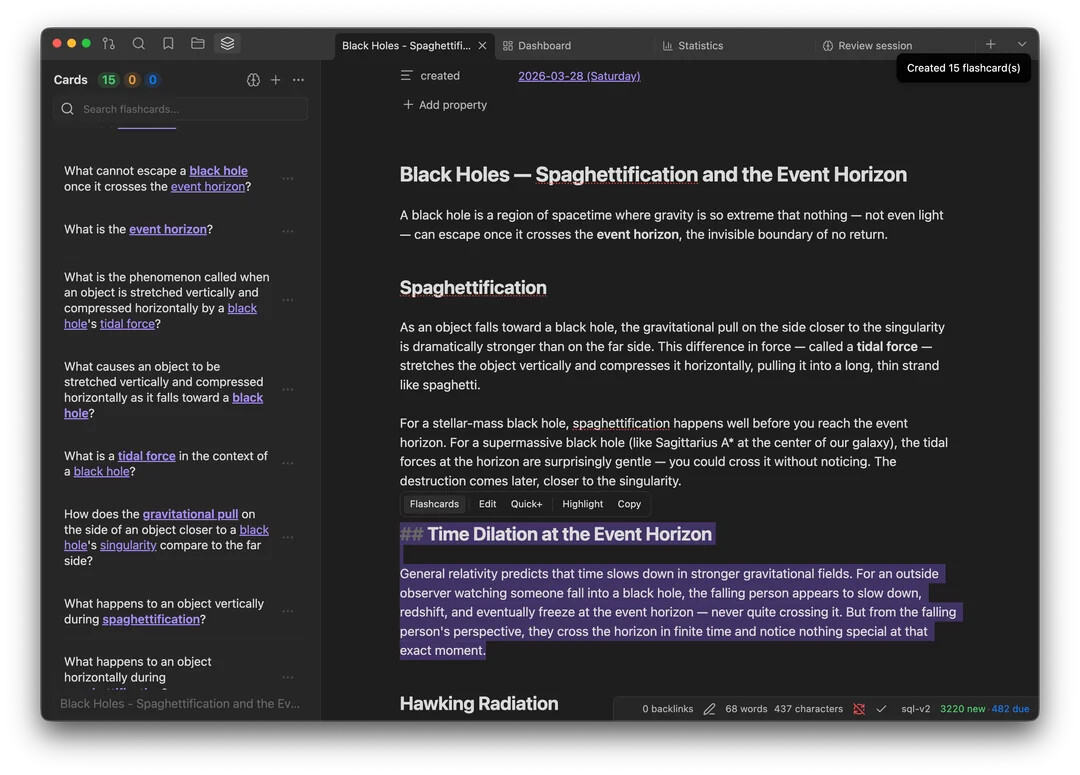Screen dimensions: 1080x775
Task: Toggle the blue 0 cards filter badge
Action: coord(152,80)
